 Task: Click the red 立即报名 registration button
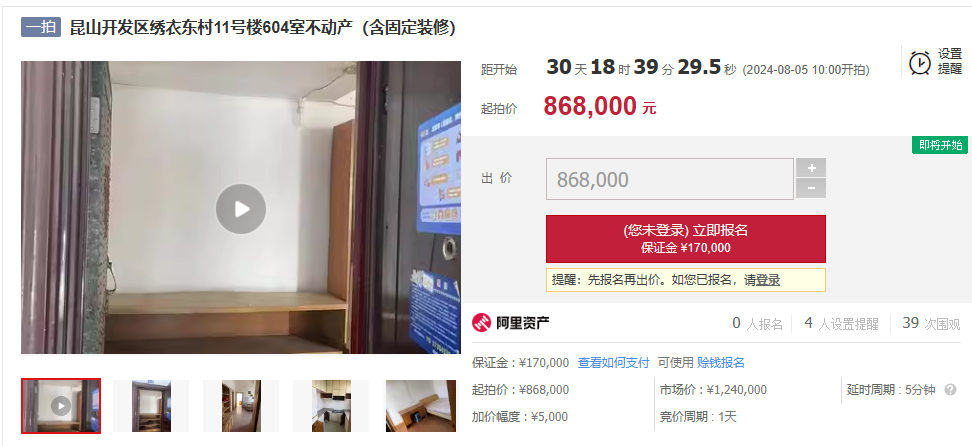click(686, 239)
